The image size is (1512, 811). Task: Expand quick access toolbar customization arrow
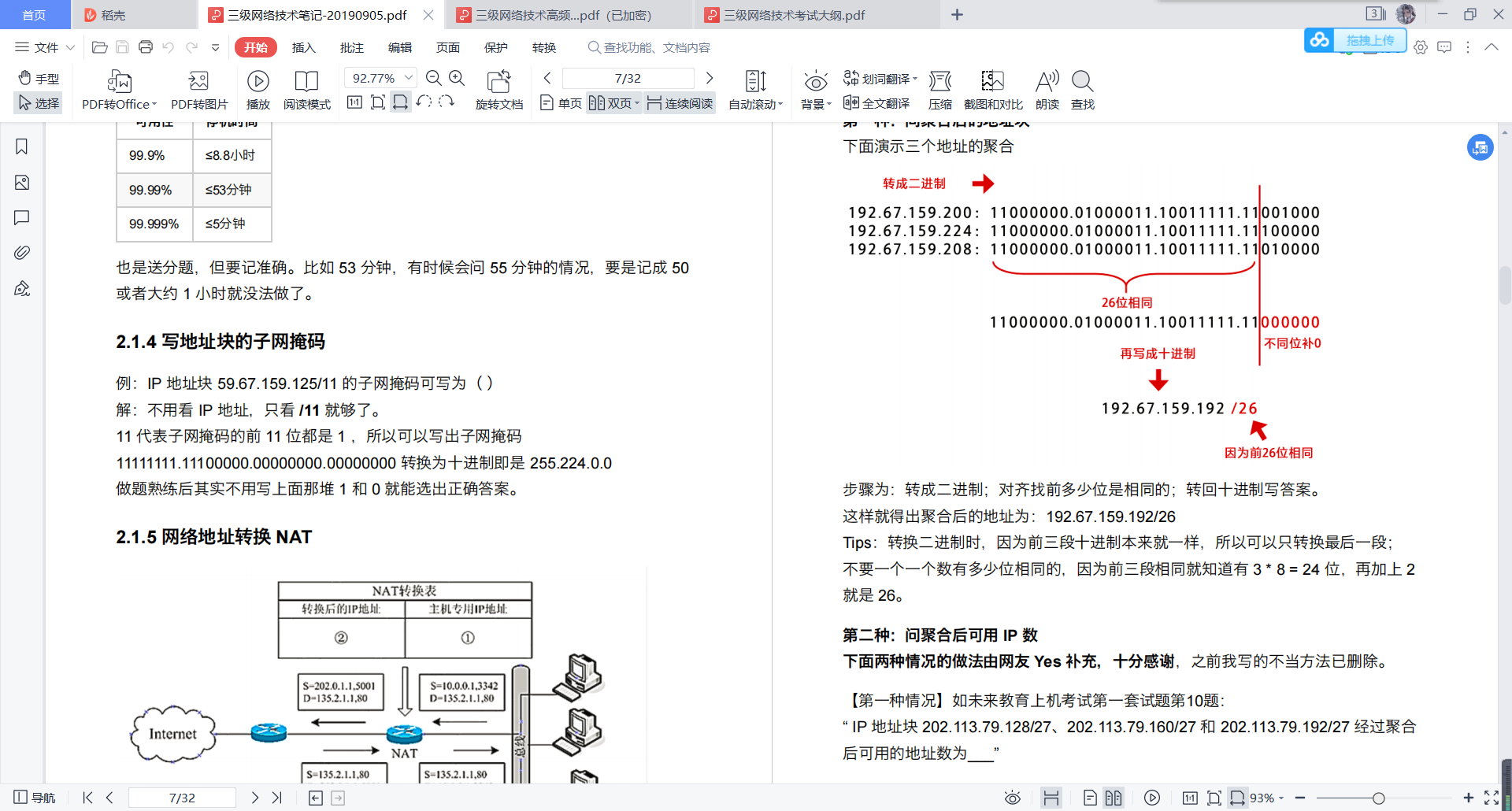[215, 47]
